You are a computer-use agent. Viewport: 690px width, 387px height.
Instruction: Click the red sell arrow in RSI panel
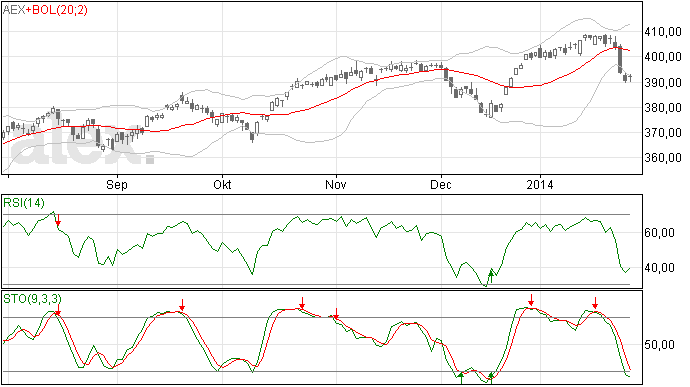58,221
